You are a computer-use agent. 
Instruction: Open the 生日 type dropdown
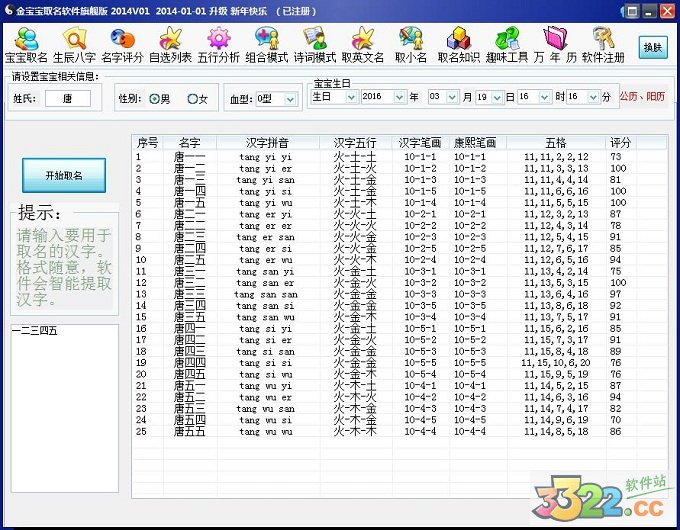pyautogui.click(x=334, y=97)
